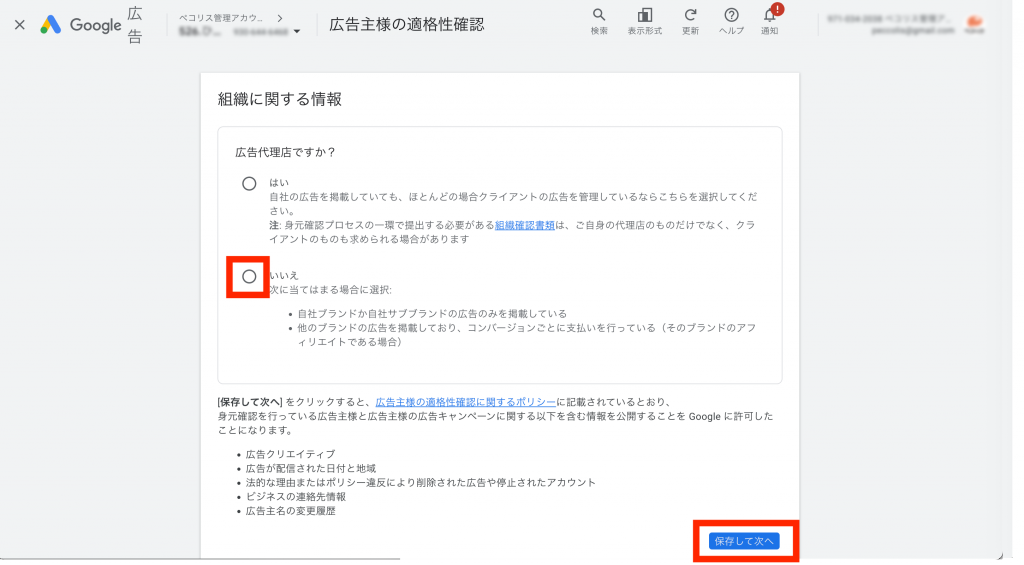Open the account email menu at top right
Image resolution: width=1024 pixels, height=565 pixels.
coord(884,25)
